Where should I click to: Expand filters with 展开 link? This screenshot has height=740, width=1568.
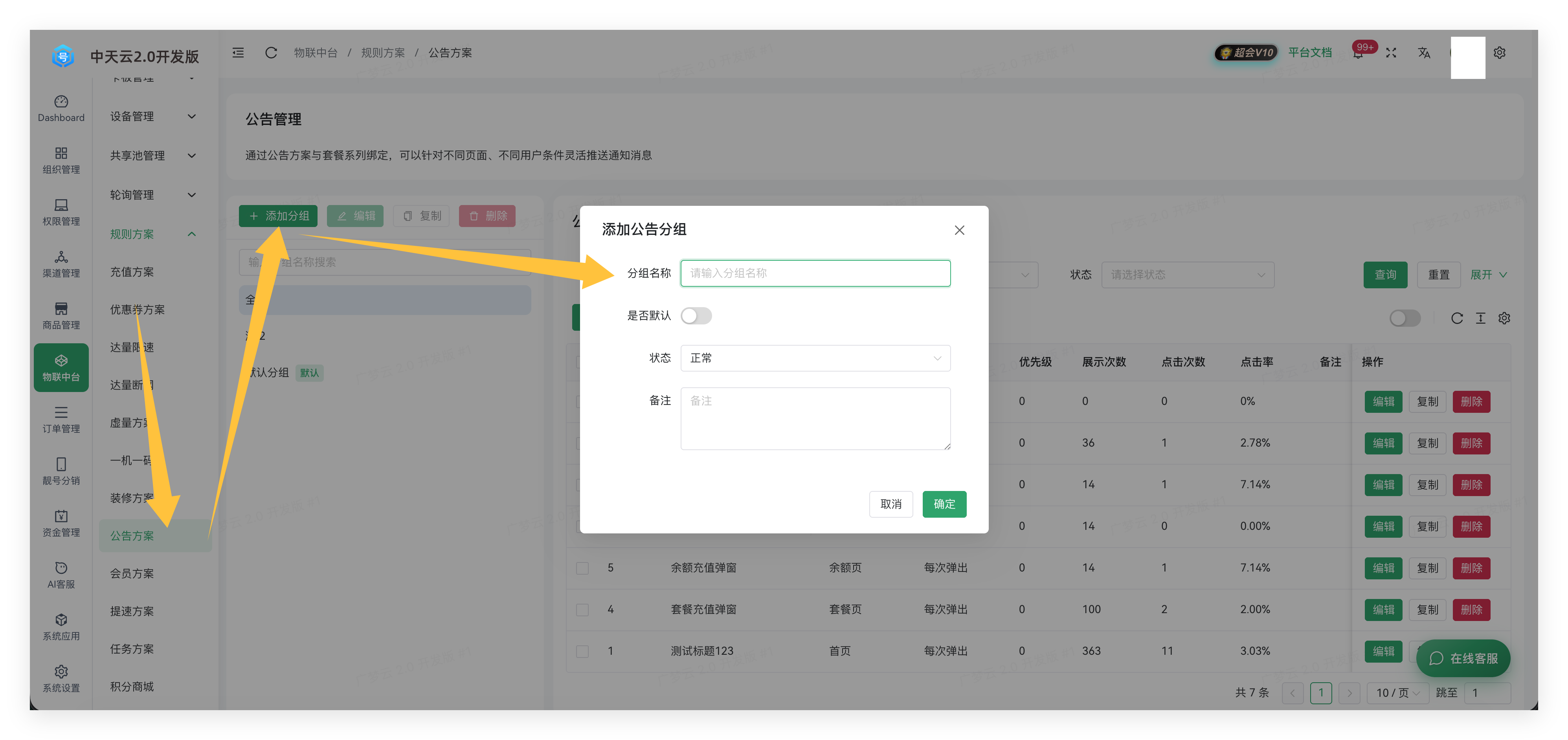[x=1488, y=275]
